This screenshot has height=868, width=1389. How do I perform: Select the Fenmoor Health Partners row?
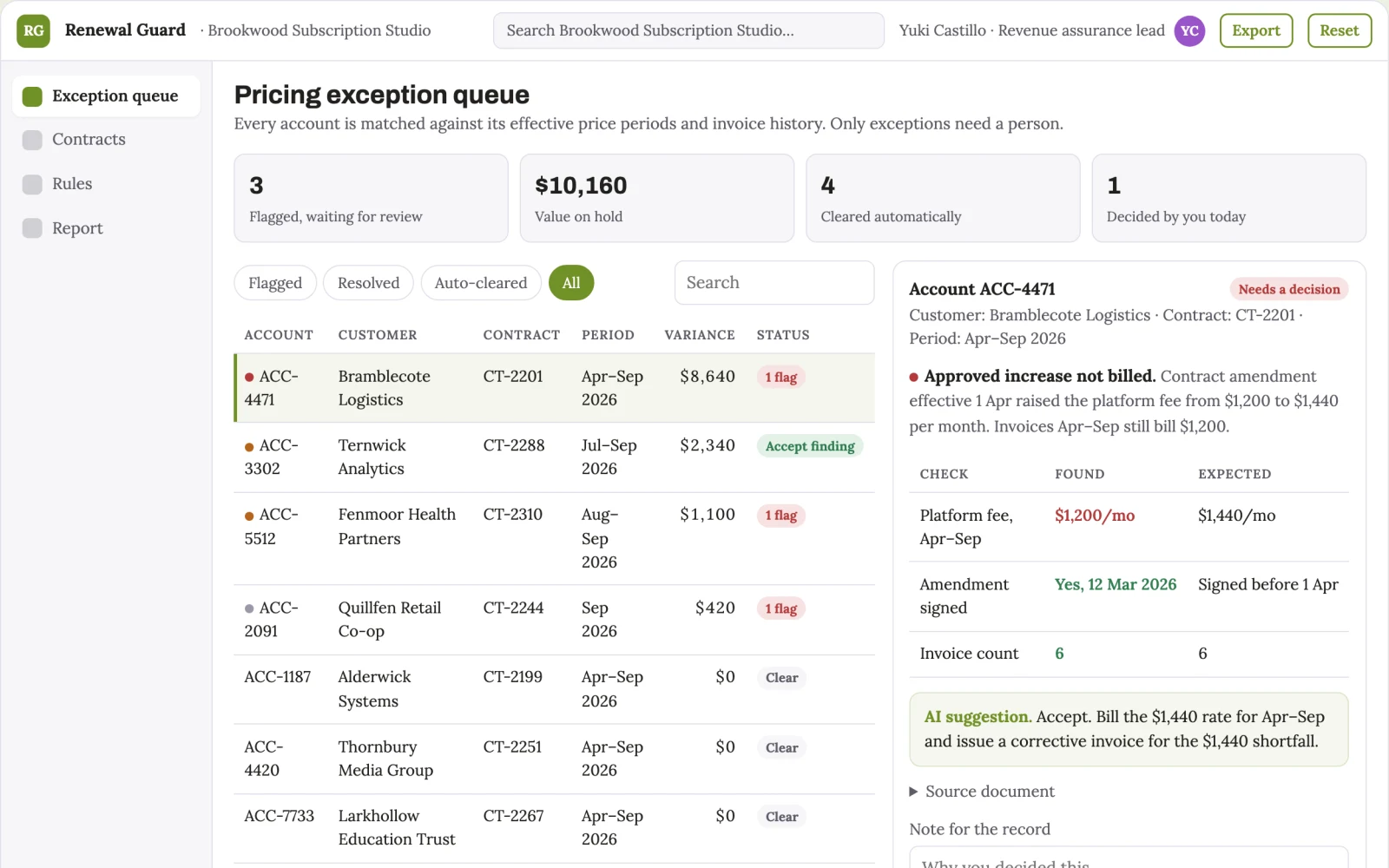[x=554, y=538]
